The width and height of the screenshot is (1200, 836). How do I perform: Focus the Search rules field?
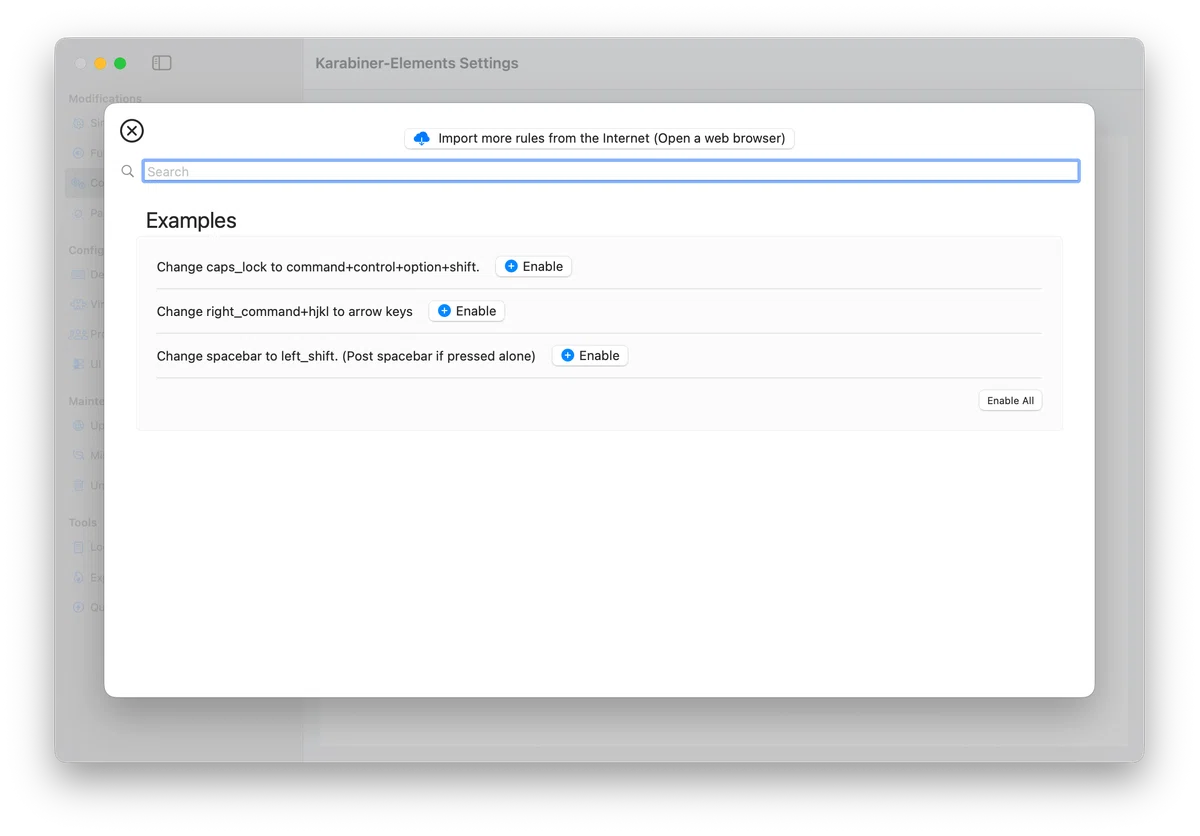pyautogui.click(x=611, y=171)
